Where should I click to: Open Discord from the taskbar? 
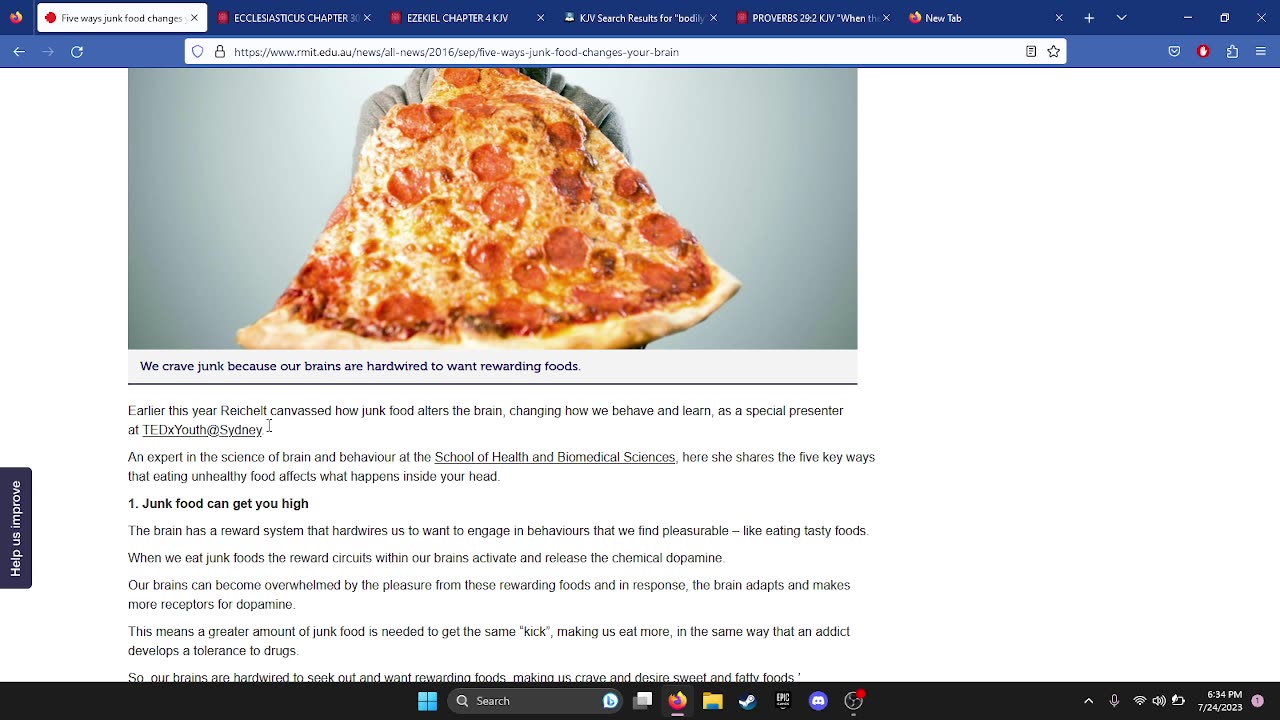coord(818,701)
